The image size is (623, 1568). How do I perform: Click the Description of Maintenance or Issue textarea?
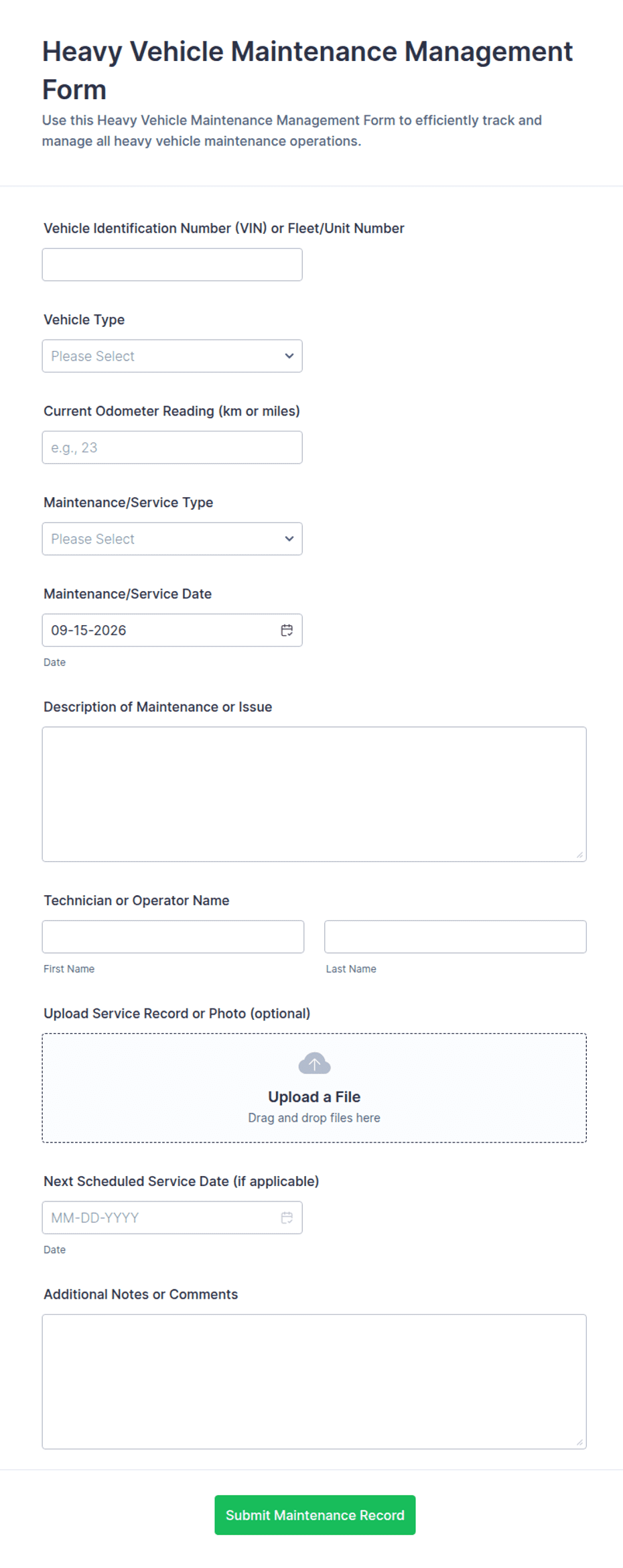tap(314, 794)
